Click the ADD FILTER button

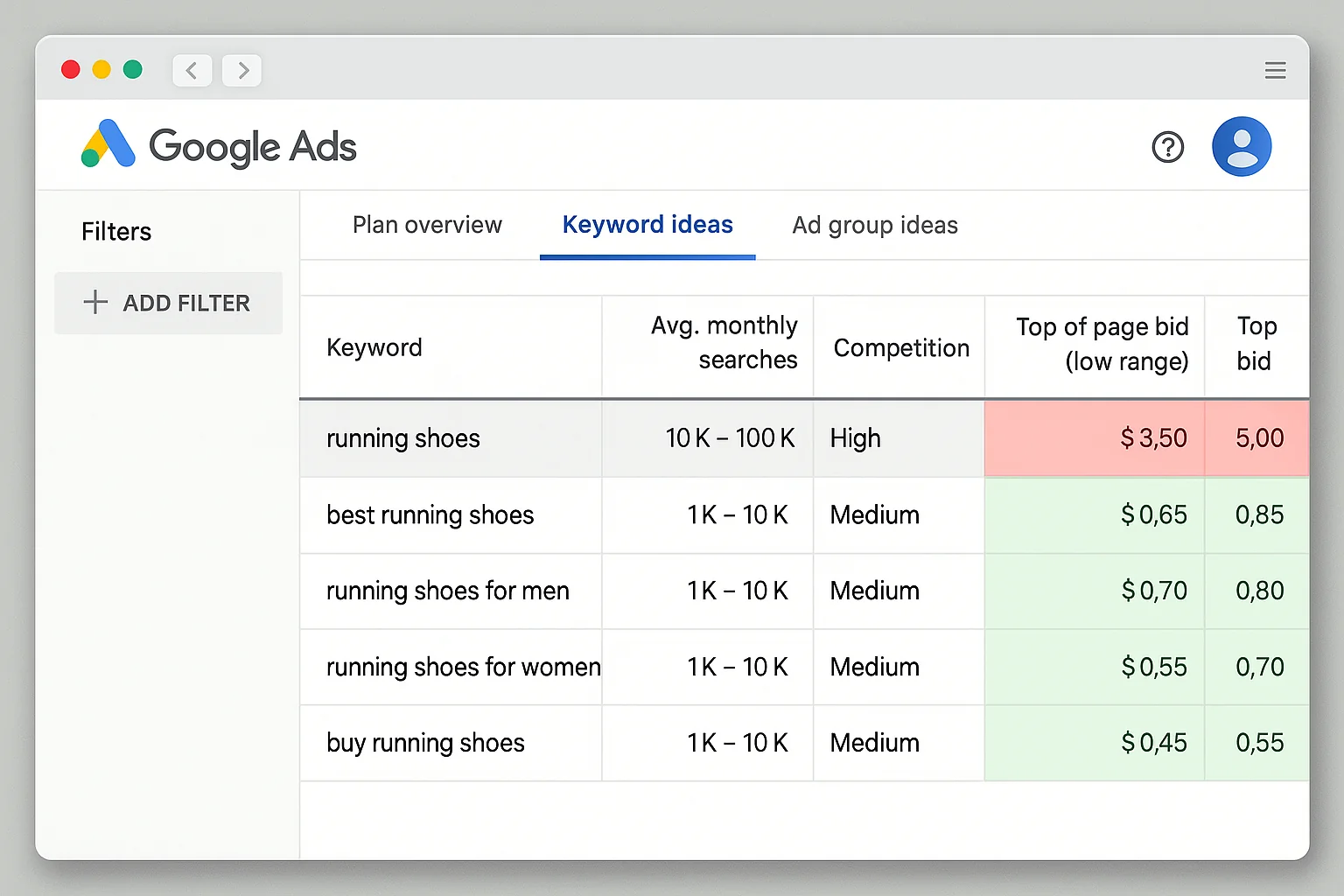pyautogui.click(x=168, y=303)
